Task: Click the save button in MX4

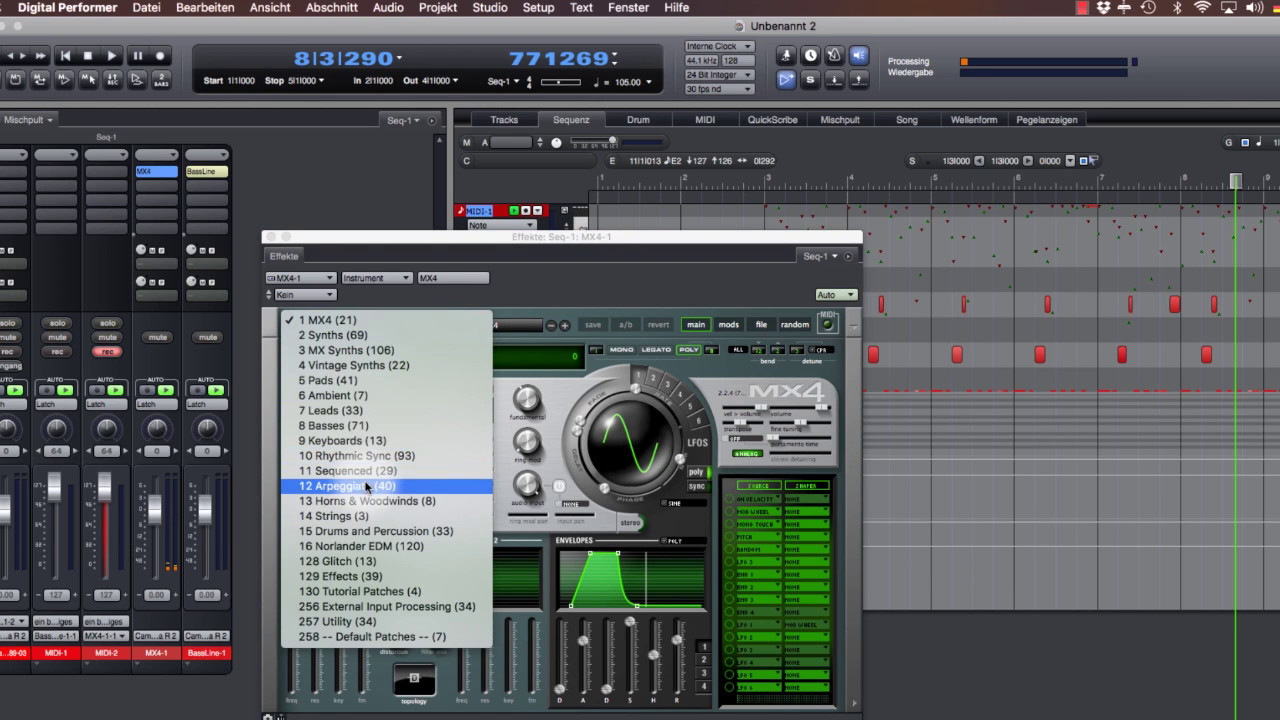Action: pyautogui.click(x=593, y=325)
